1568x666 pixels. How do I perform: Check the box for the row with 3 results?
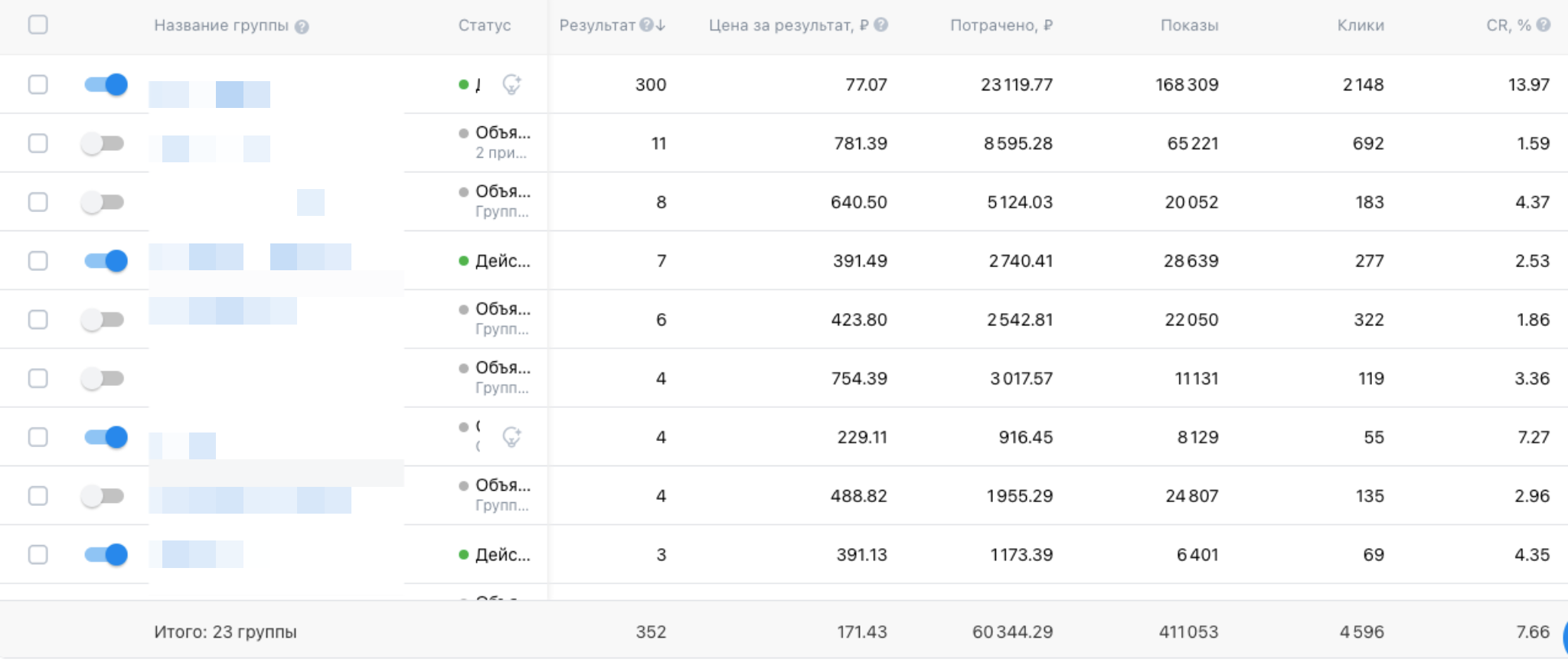(38, 554)
